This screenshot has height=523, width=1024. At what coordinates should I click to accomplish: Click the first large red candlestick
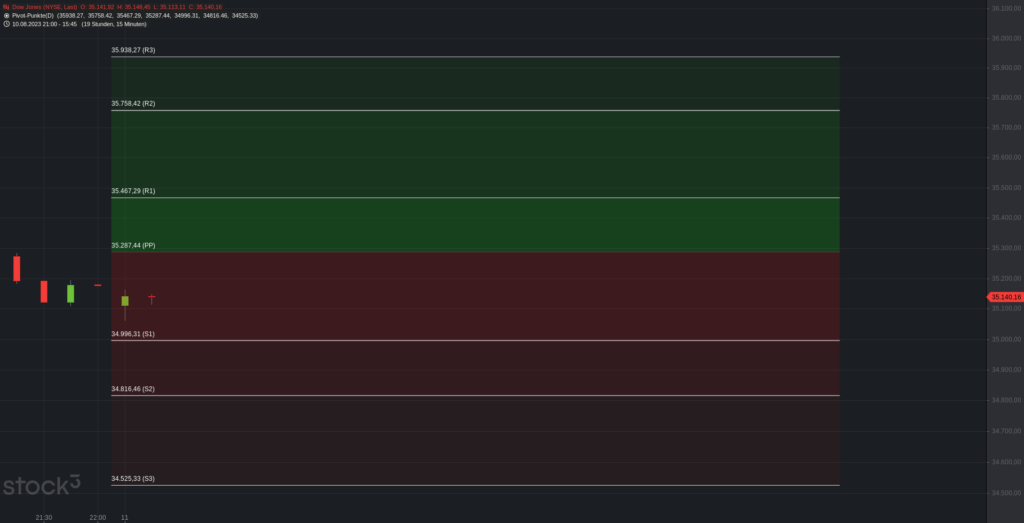pos(17,268)
